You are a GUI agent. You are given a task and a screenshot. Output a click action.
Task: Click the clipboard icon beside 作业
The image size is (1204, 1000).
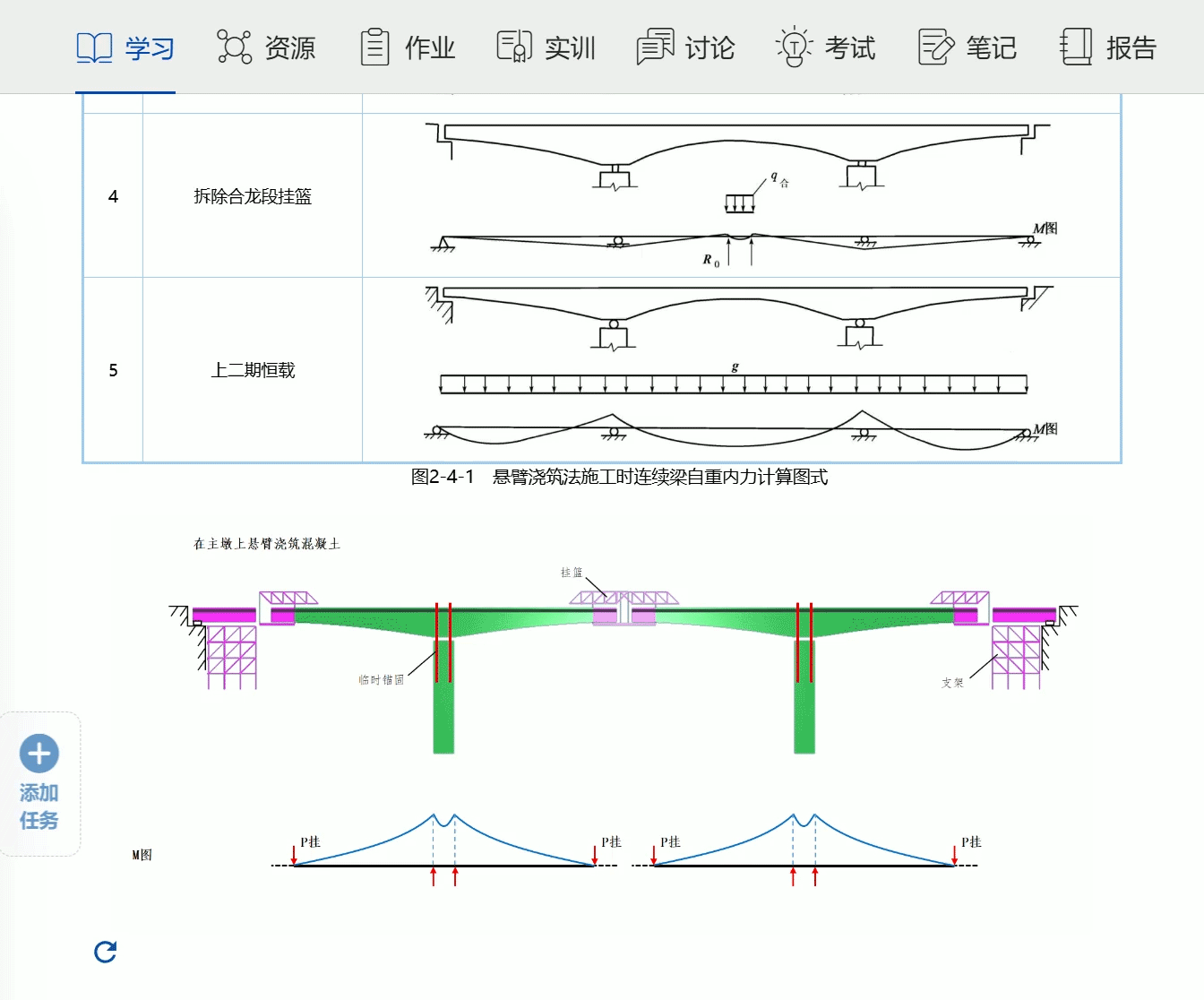pos(374,47)
